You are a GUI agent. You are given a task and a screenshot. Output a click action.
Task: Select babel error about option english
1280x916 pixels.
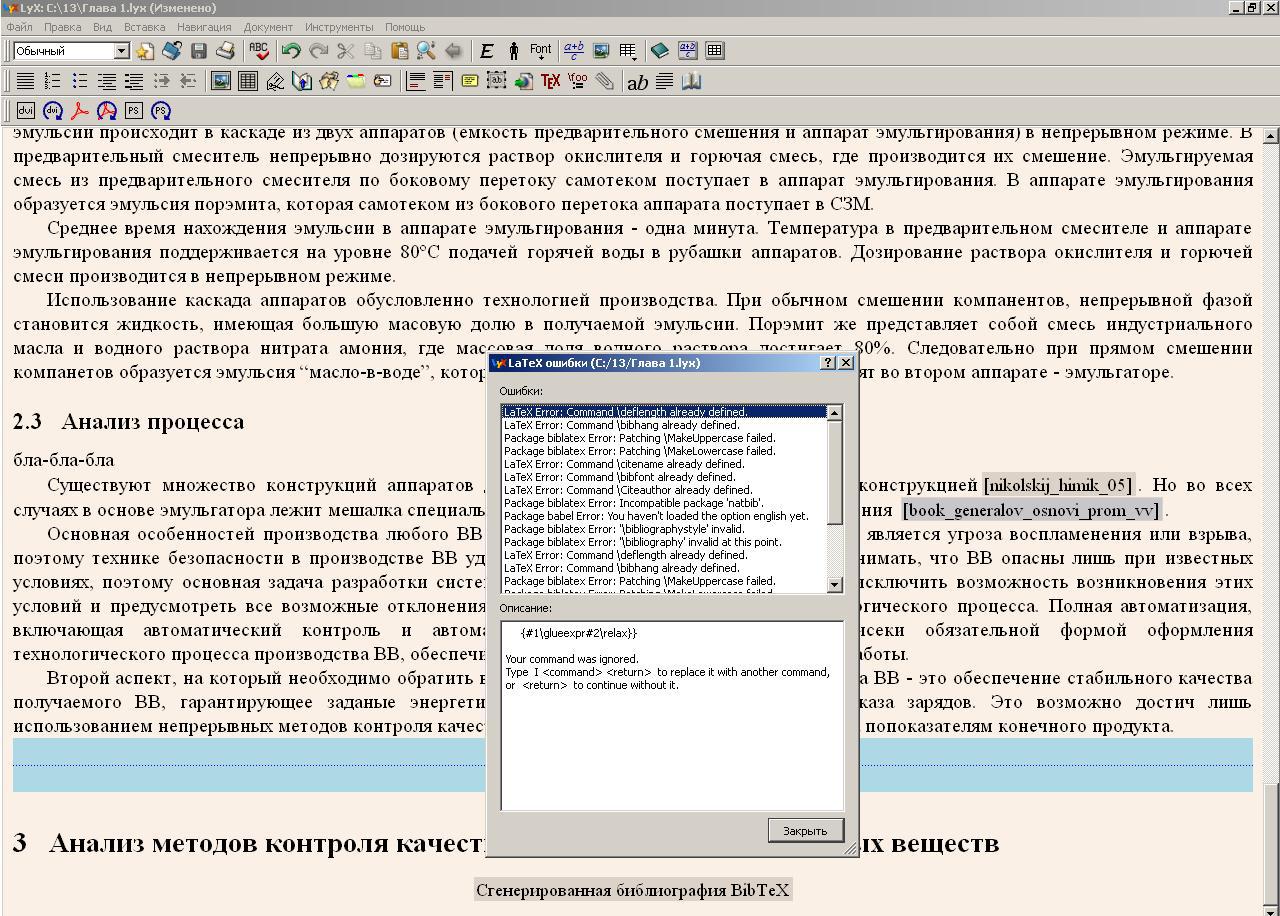(x=664, y=516)
